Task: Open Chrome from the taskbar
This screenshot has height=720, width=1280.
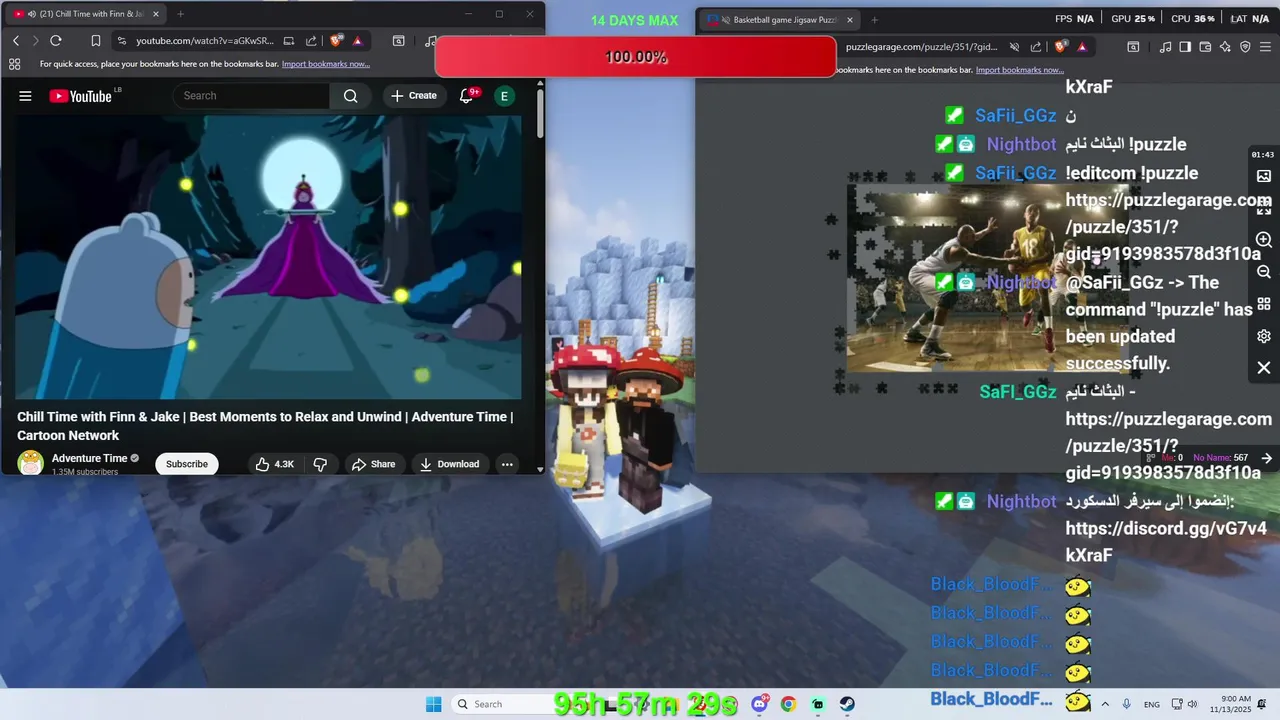Action: (788, 704)
